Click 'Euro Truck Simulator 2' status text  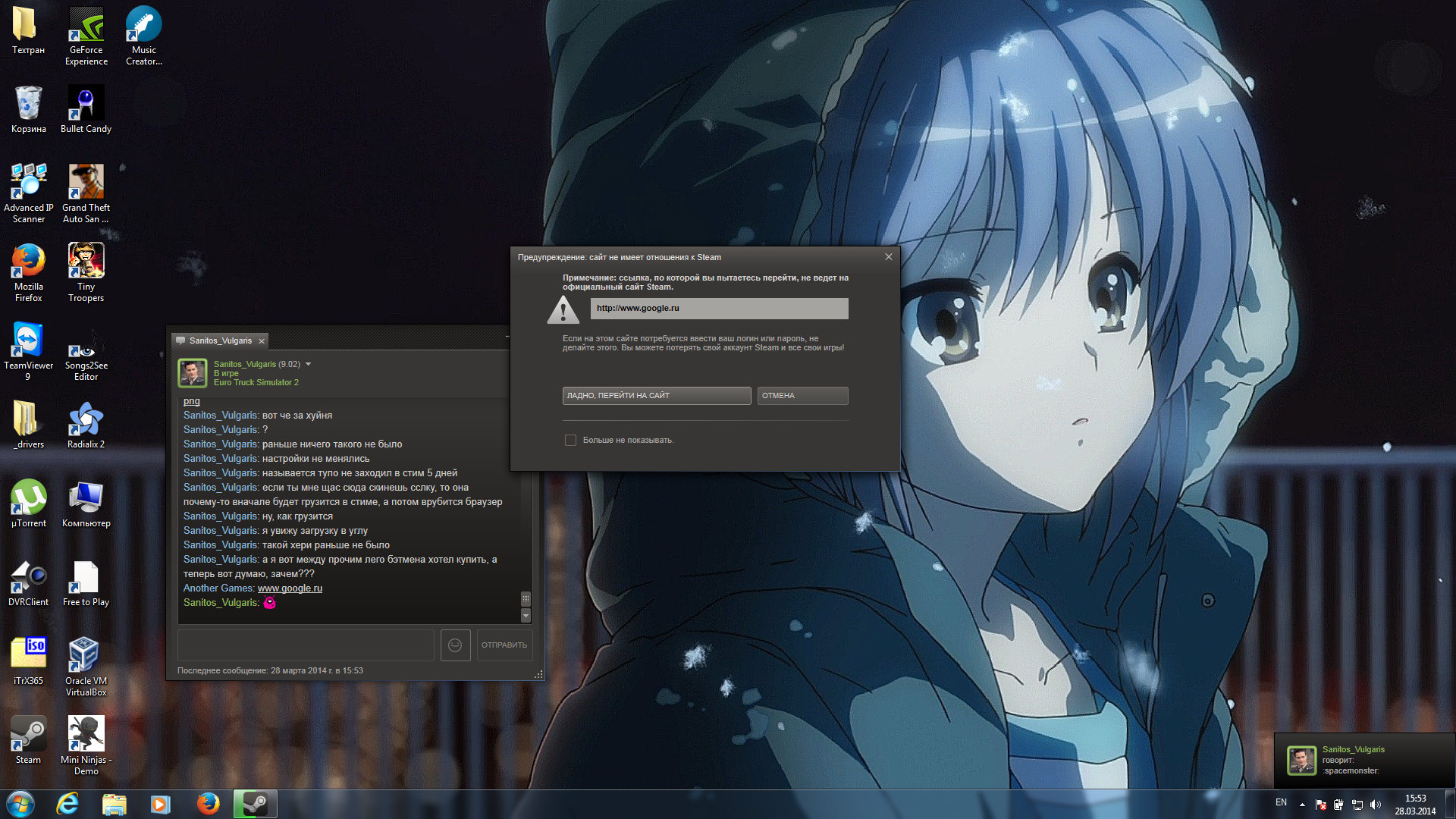256,382
